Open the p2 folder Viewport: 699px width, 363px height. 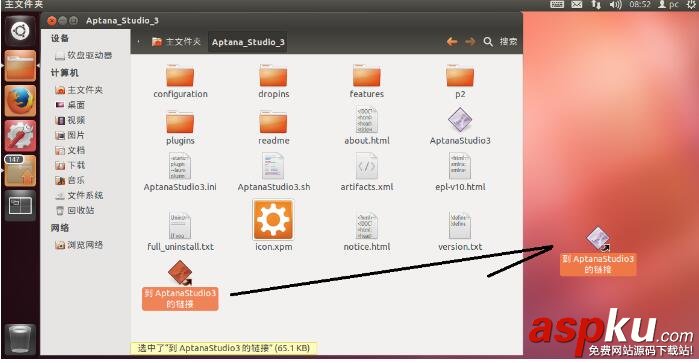pyautogui.click(x=460, y=81)
